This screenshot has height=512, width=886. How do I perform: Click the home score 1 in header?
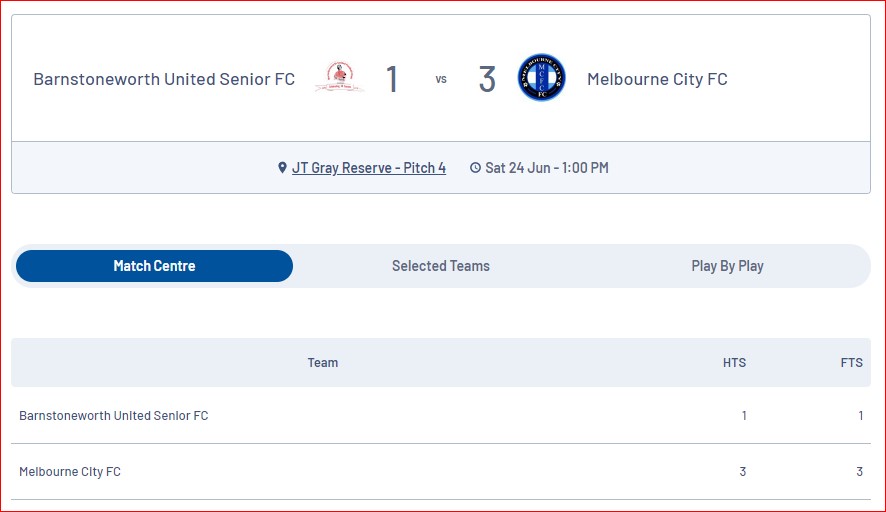click(392, 79)
